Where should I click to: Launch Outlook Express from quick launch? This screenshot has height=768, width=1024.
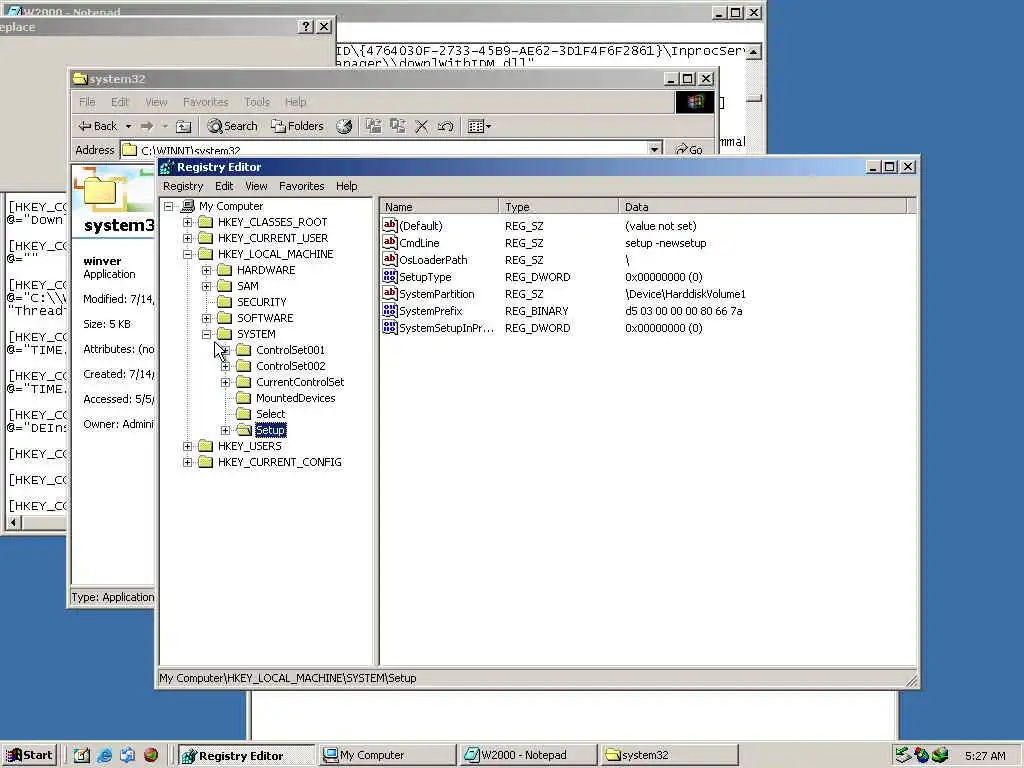click(x=127, y=755)
